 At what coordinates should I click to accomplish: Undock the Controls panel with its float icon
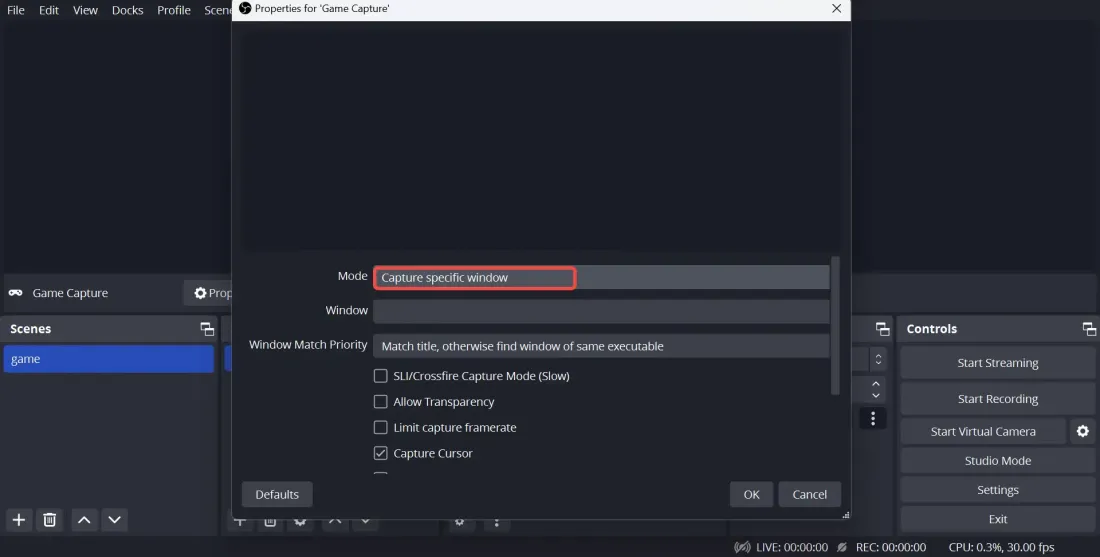click(1089, 328)
